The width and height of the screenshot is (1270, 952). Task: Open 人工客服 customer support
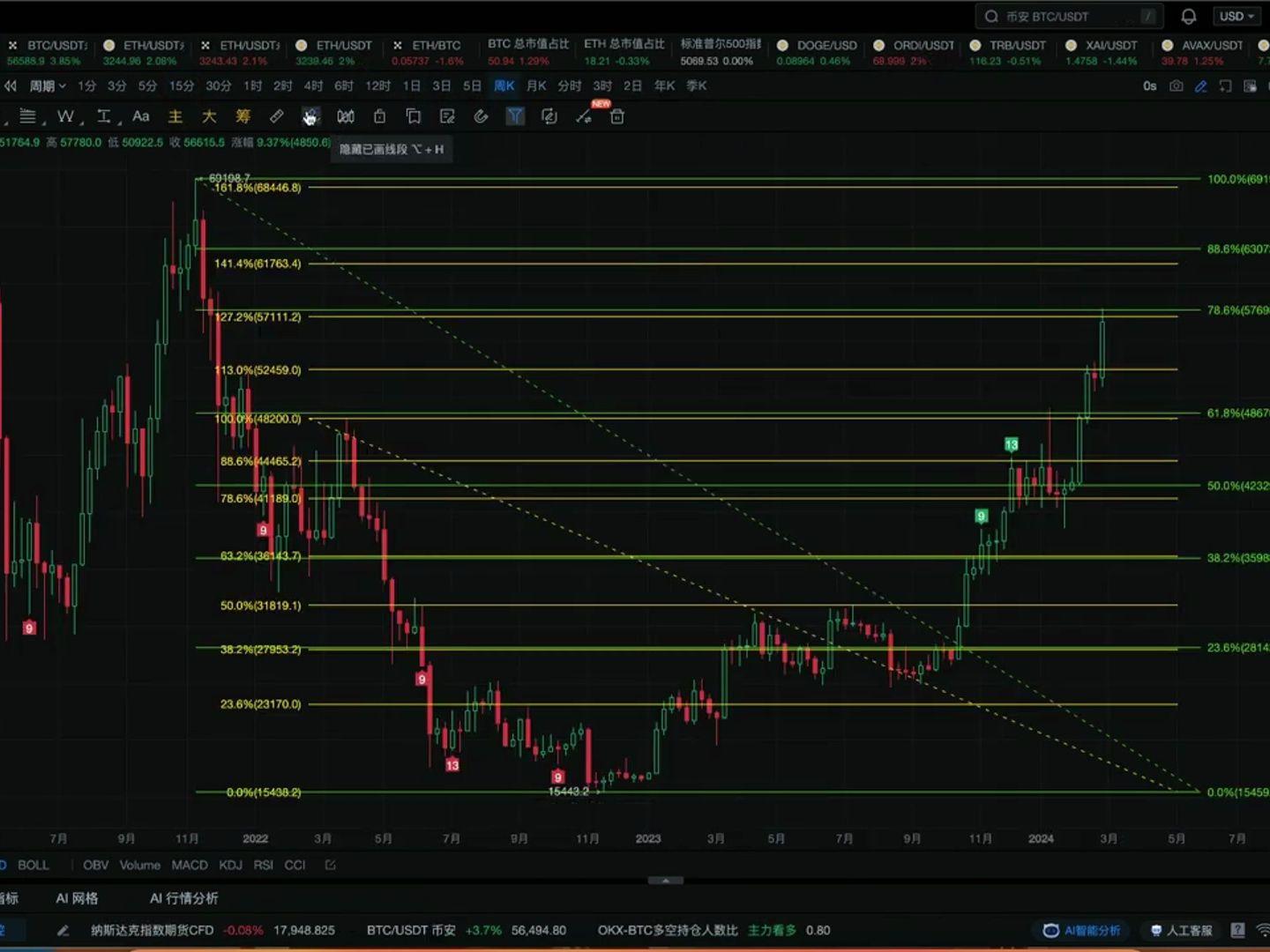(1182, 930)
